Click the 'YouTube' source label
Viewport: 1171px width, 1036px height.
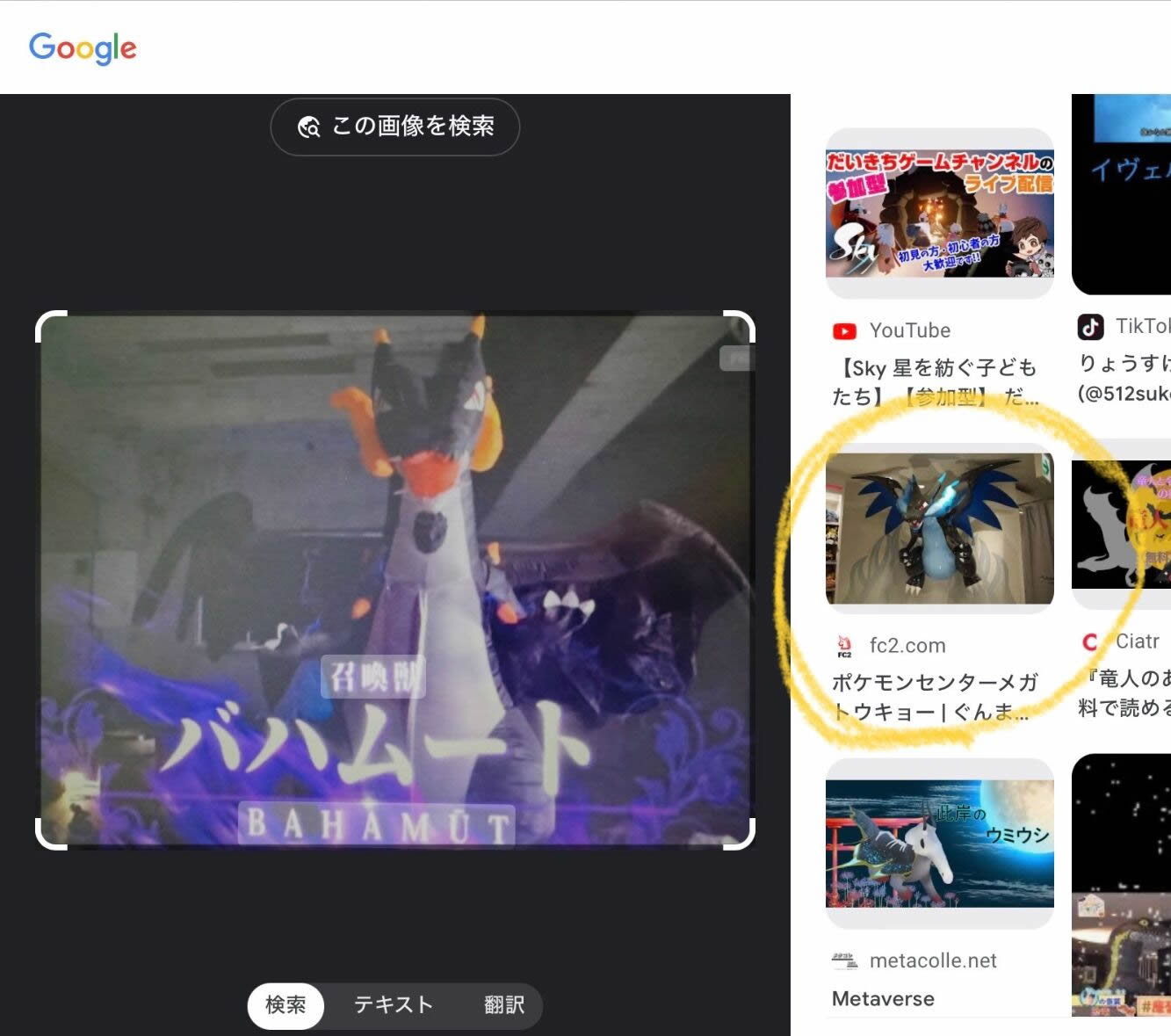[910, 330]
